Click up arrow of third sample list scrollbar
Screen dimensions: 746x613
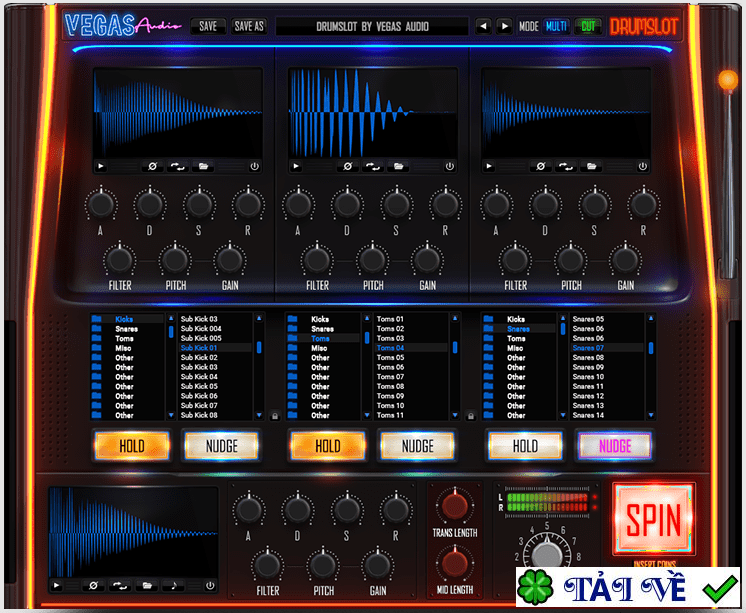[x=651, y=318]
